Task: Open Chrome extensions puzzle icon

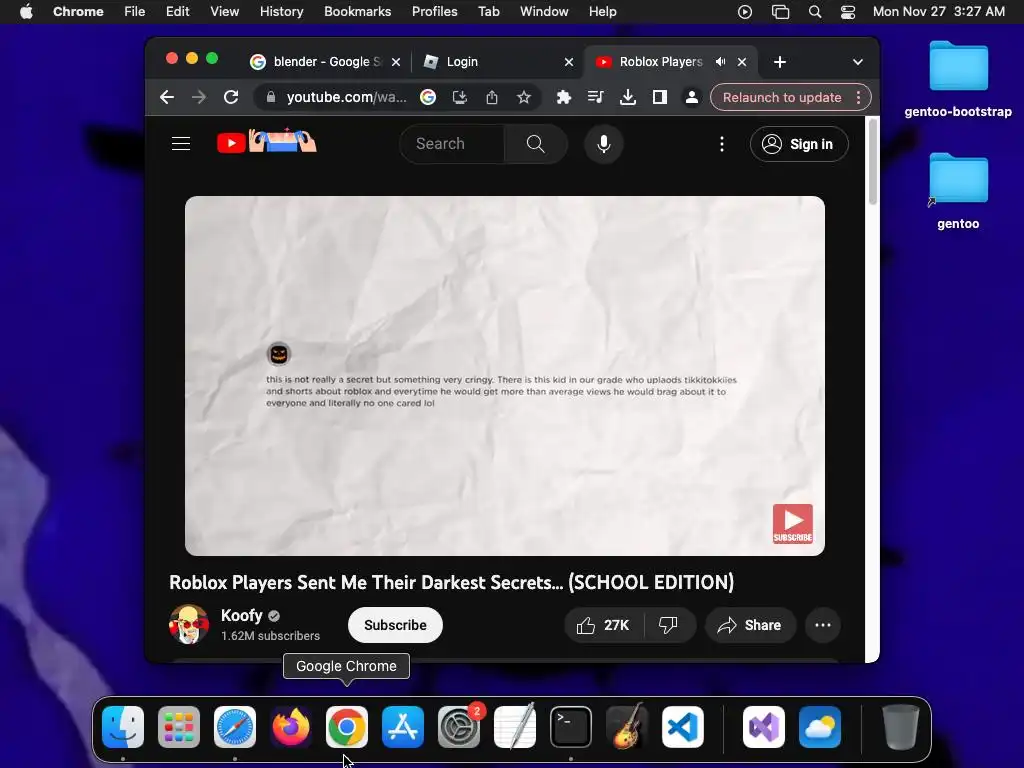Action: [563, 97]
